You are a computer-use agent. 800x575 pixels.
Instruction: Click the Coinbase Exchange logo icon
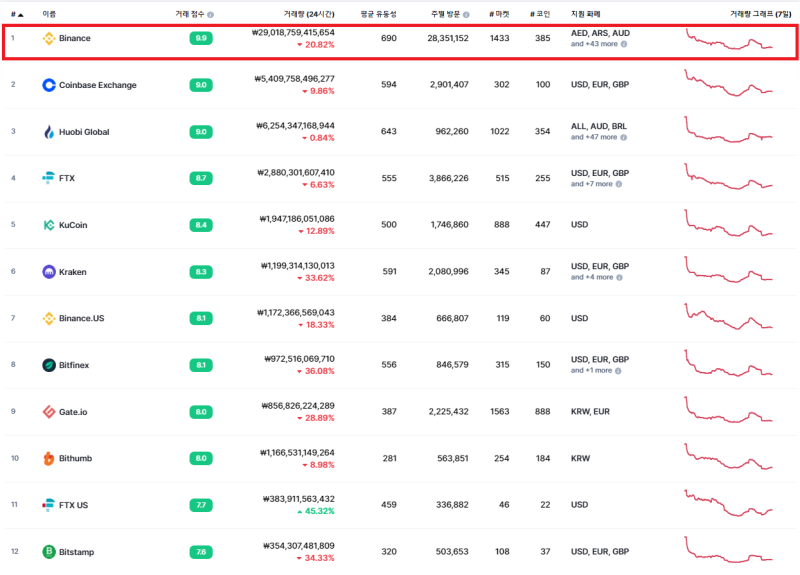point(48,85)
